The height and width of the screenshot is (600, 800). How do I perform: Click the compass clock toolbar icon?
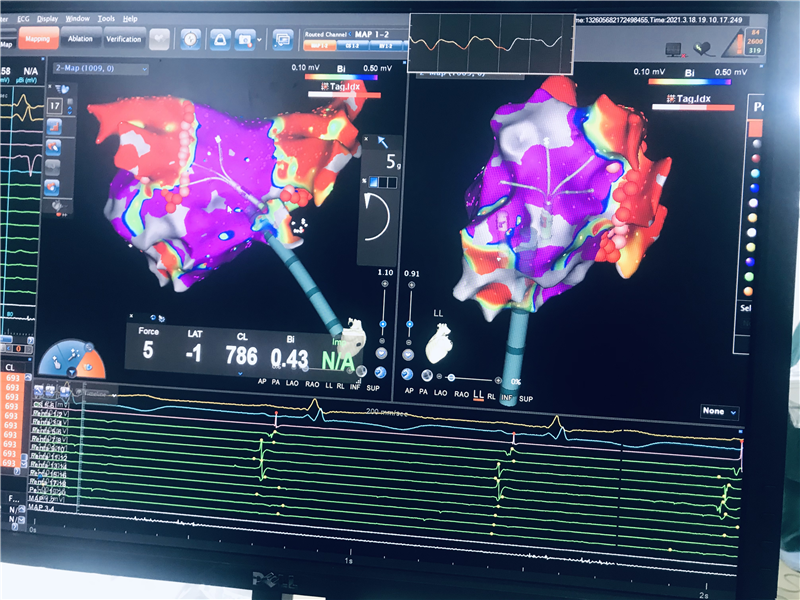pyautogui.click(x=190, y=39)
